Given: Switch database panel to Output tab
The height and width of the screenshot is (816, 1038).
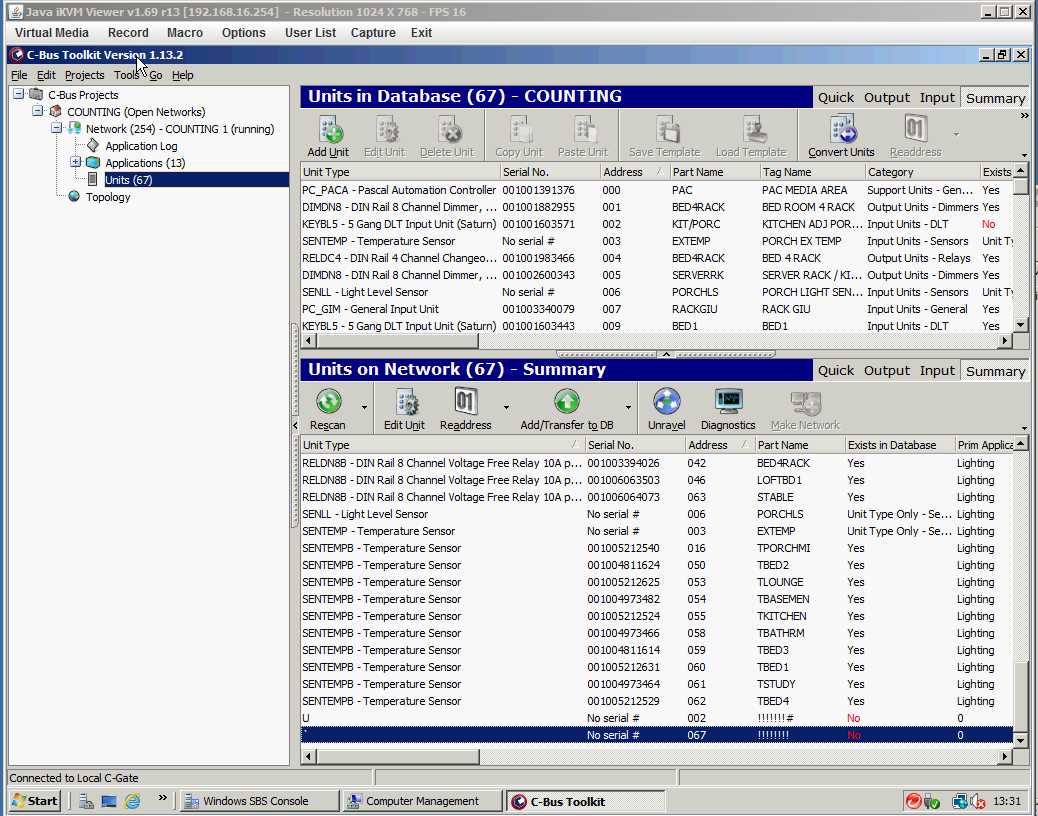Looking at the screenshot, I should pyautogui.click(x=886, y=98).
